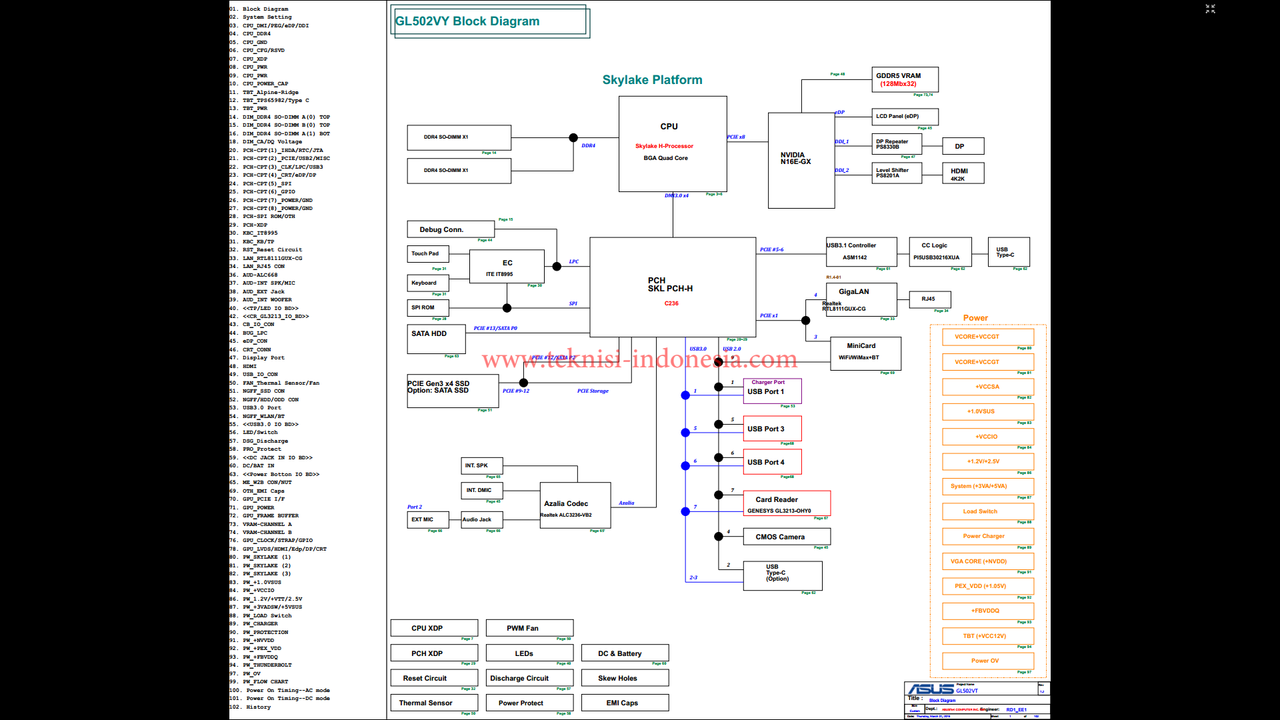Screen dimensions: 1280x720
Task: Open index entry 10. CPU_POWER_CAP
Action: [259, 84]
